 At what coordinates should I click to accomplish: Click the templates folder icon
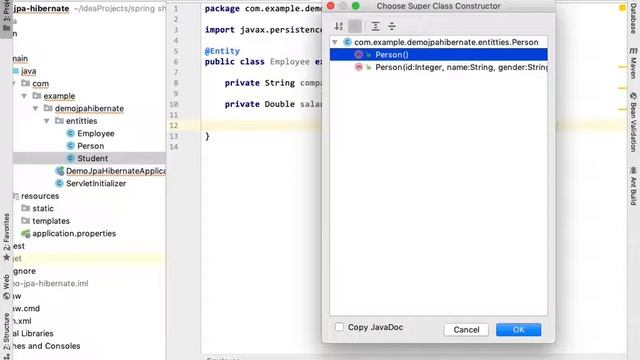point(26,221)
